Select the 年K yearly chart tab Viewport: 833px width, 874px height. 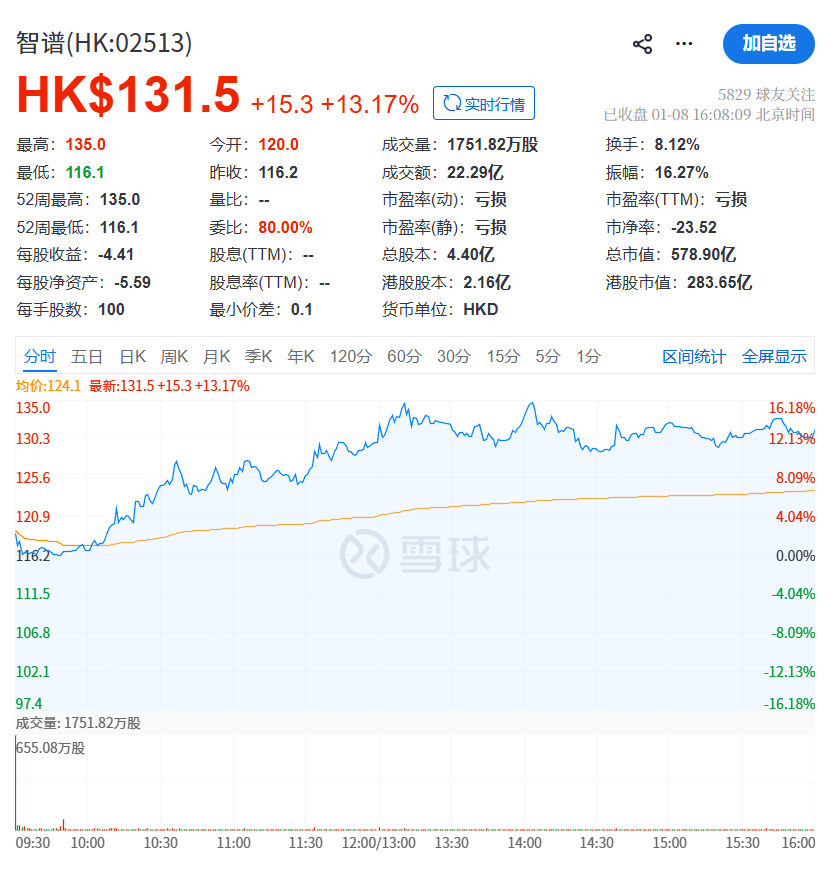point(301,356)
